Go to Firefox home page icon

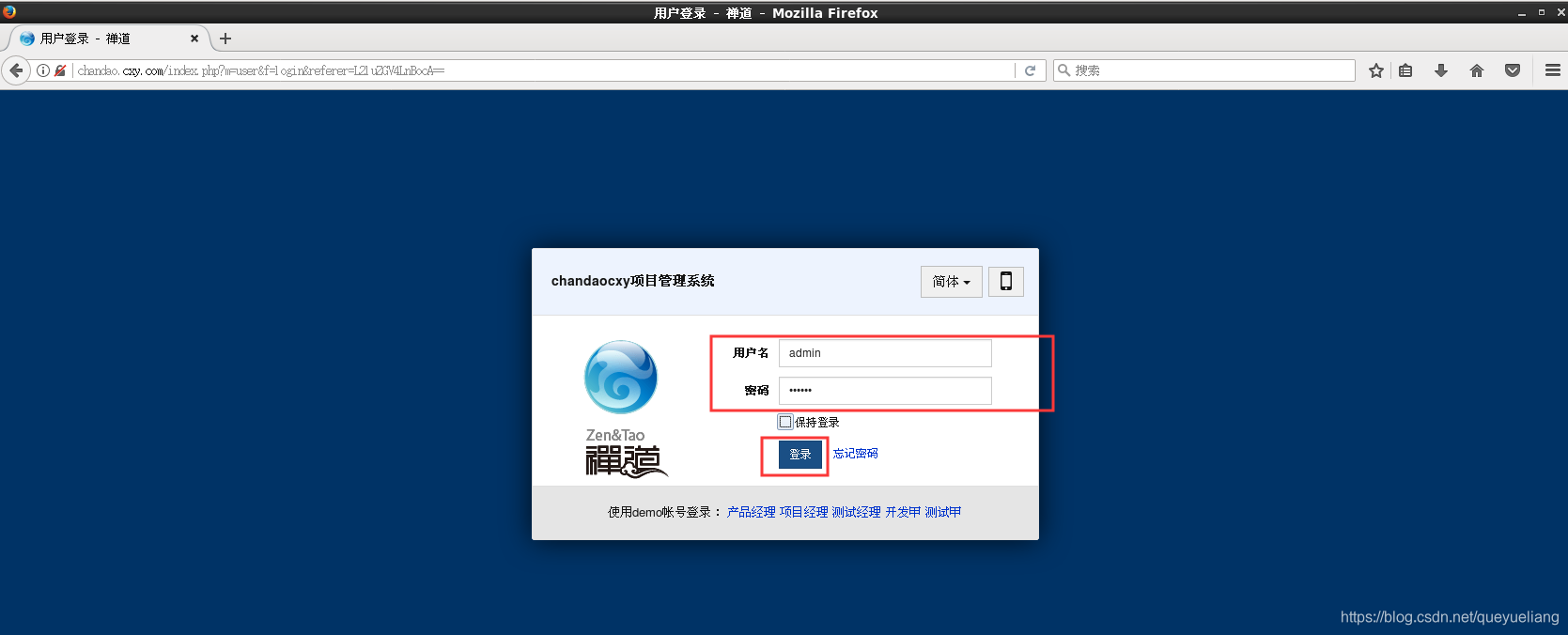point(1477,70)
